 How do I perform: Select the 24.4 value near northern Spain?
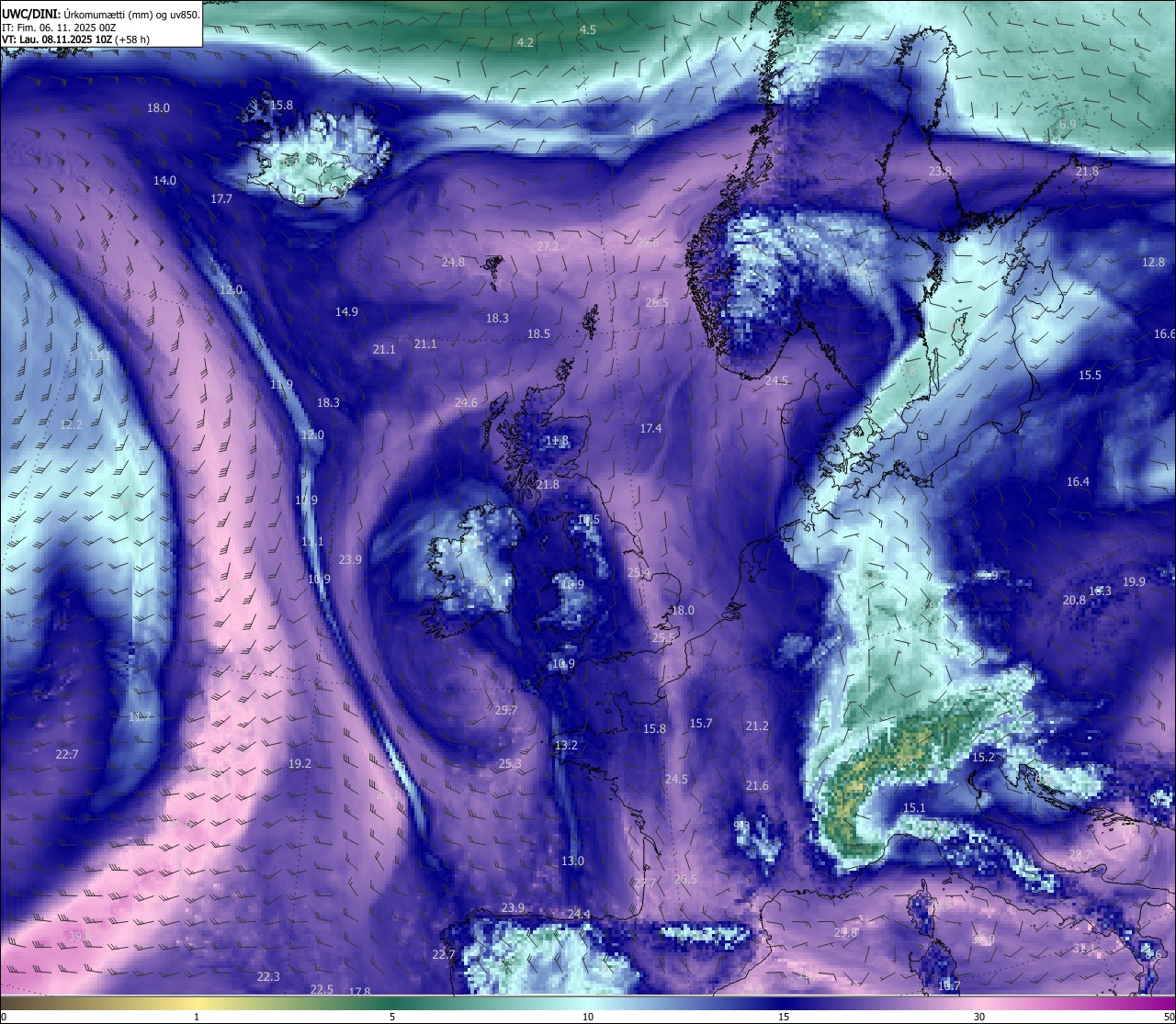[579, 914]
